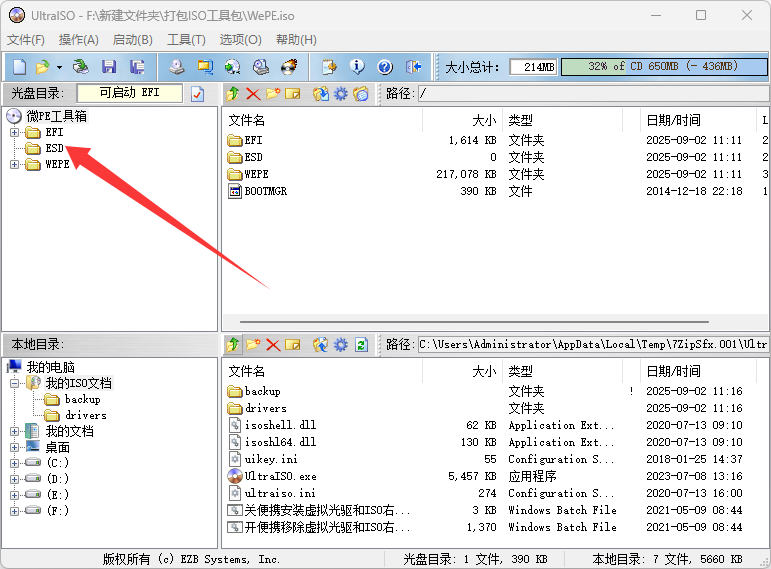The image size is (771, 569).
Task: Click the gear icon in disc directory toolbar
Action: [x=341, y=94]
